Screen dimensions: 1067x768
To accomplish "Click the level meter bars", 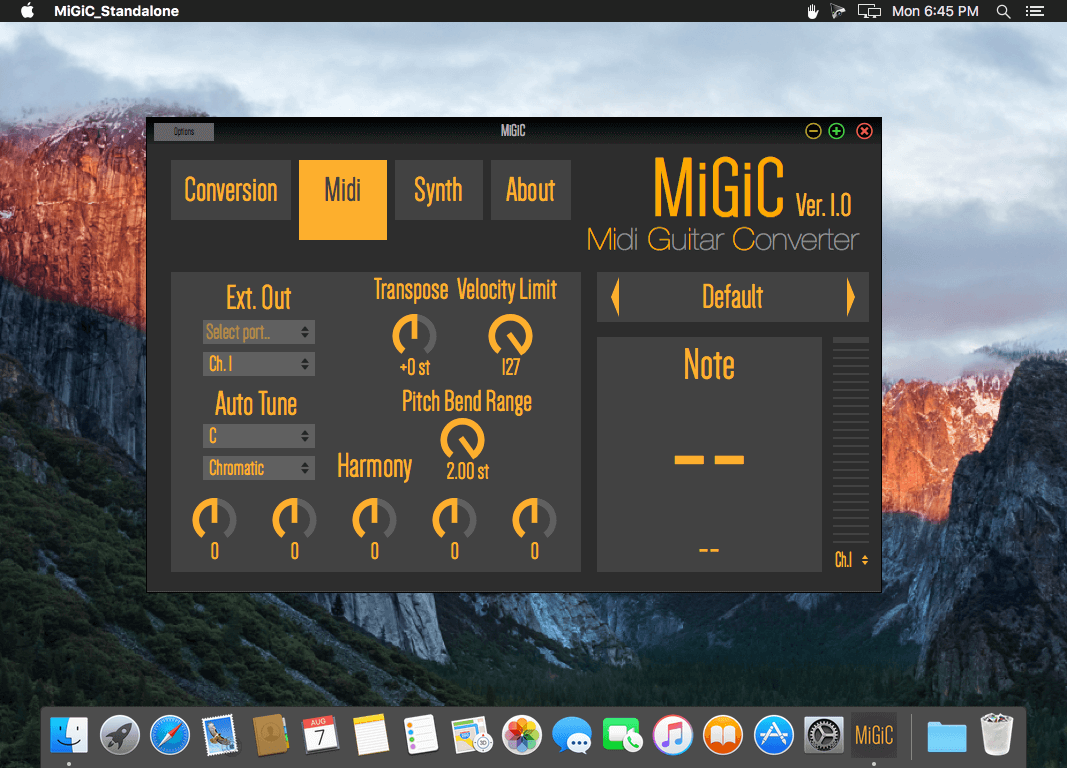I will (851, 440).
